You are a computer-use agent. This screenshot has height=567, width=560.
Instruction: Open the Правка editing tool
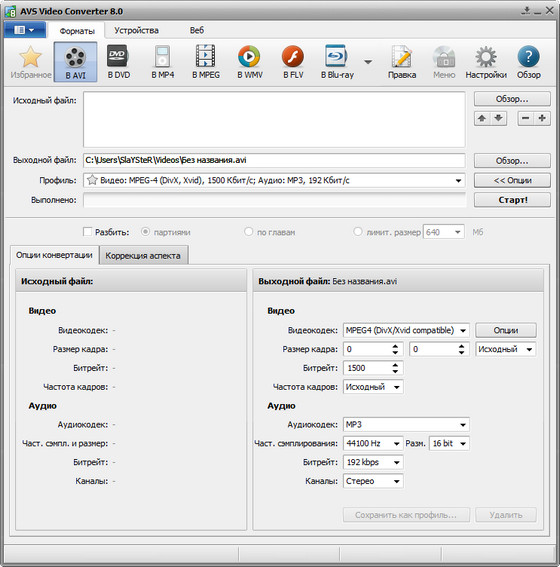coord(402,62)
